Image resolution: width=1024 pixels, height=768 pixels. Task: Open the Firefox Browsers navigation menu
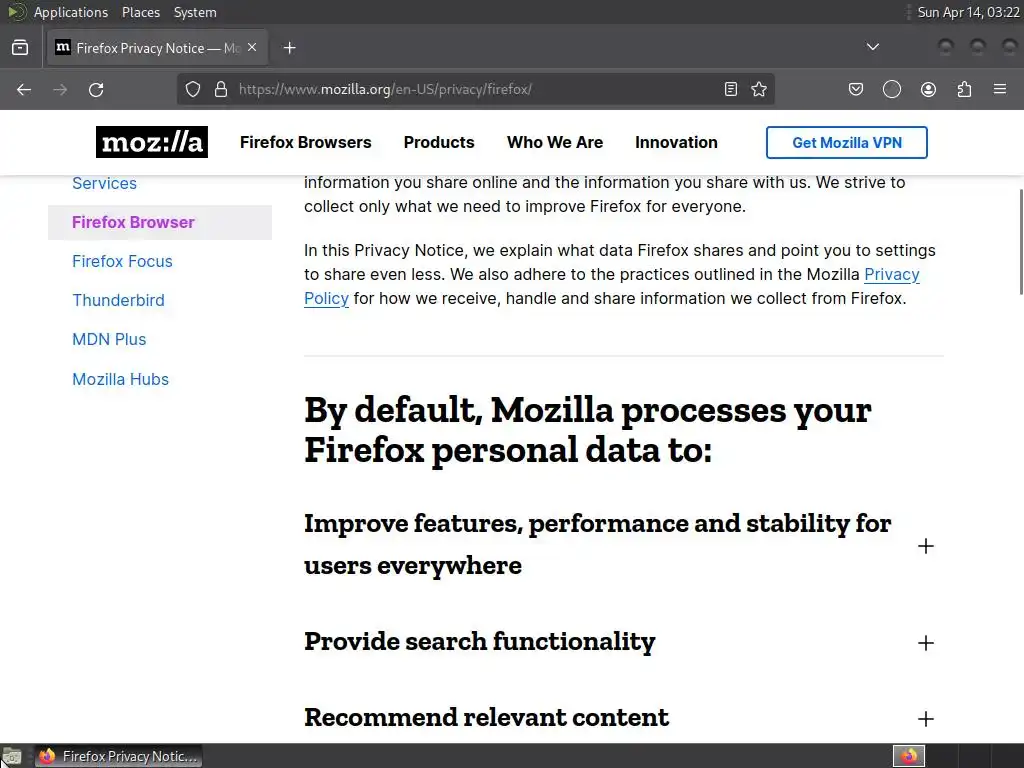[x=305, y=142]
